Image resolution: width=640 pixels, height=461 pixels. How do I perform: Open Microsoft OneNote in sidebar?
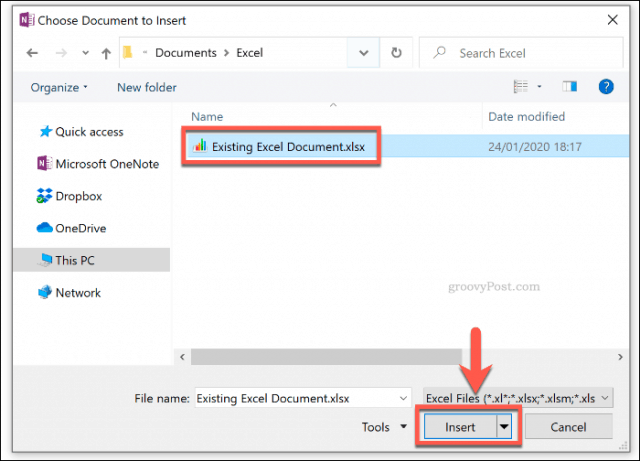pos(107,164)
